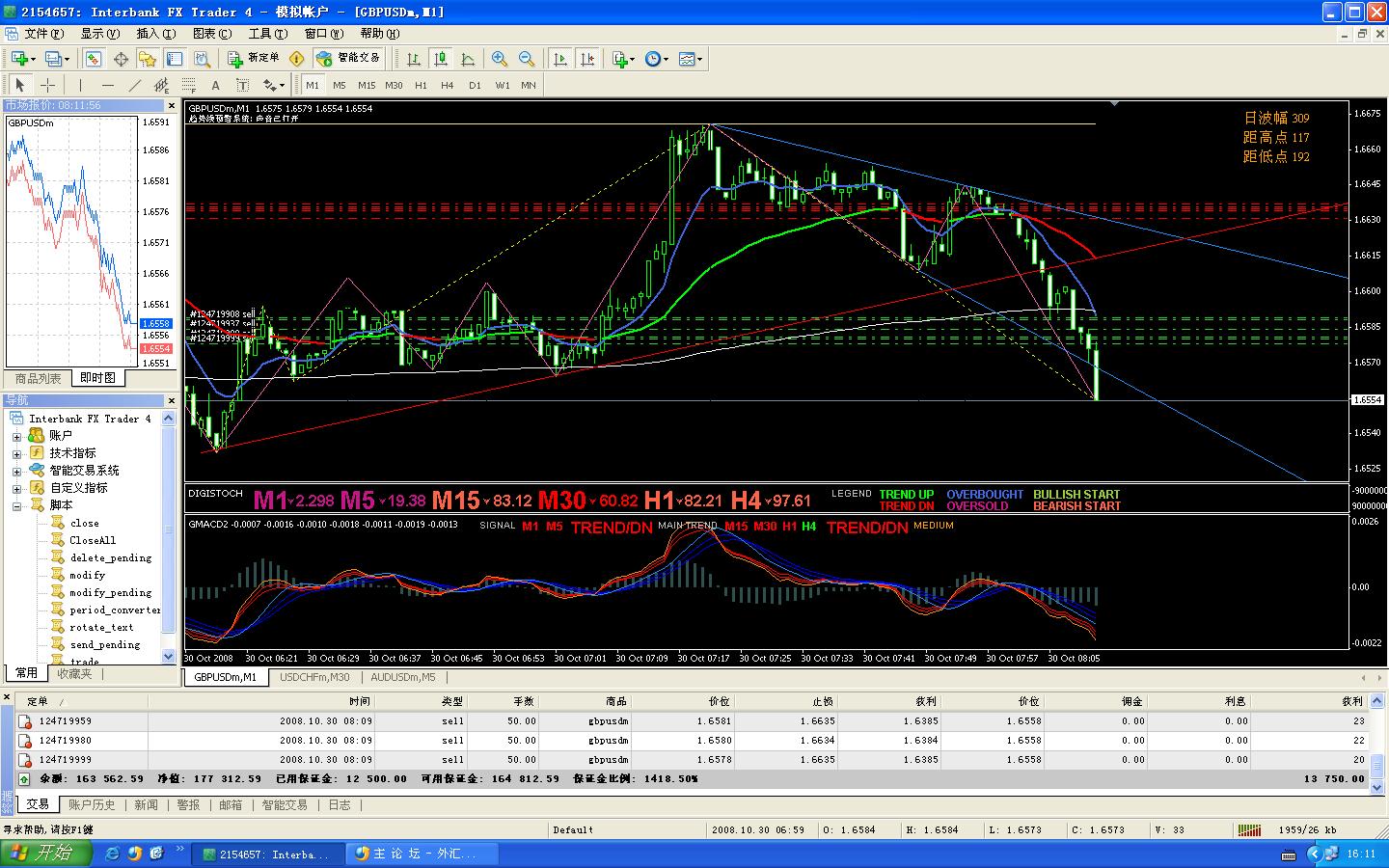The width and height of the screenshot is (1389, 868).
Task: Open the new chart dropdown icon
Action: (23, 59)
